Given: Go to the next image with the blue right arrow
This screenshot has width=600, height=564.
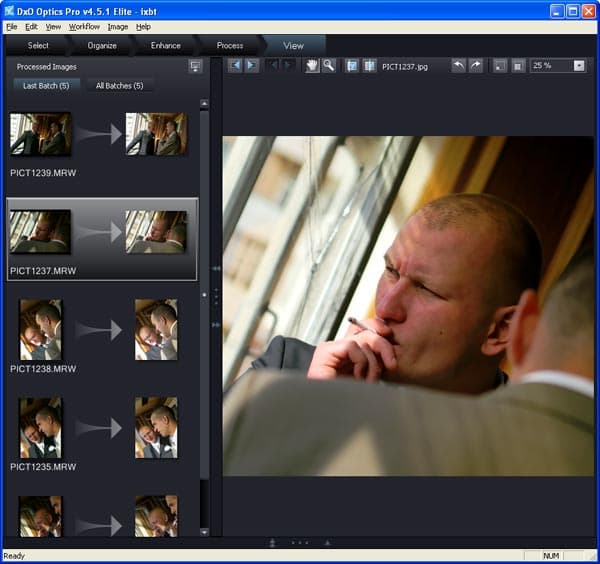Looking at the screenshot, I should point(251,66).
